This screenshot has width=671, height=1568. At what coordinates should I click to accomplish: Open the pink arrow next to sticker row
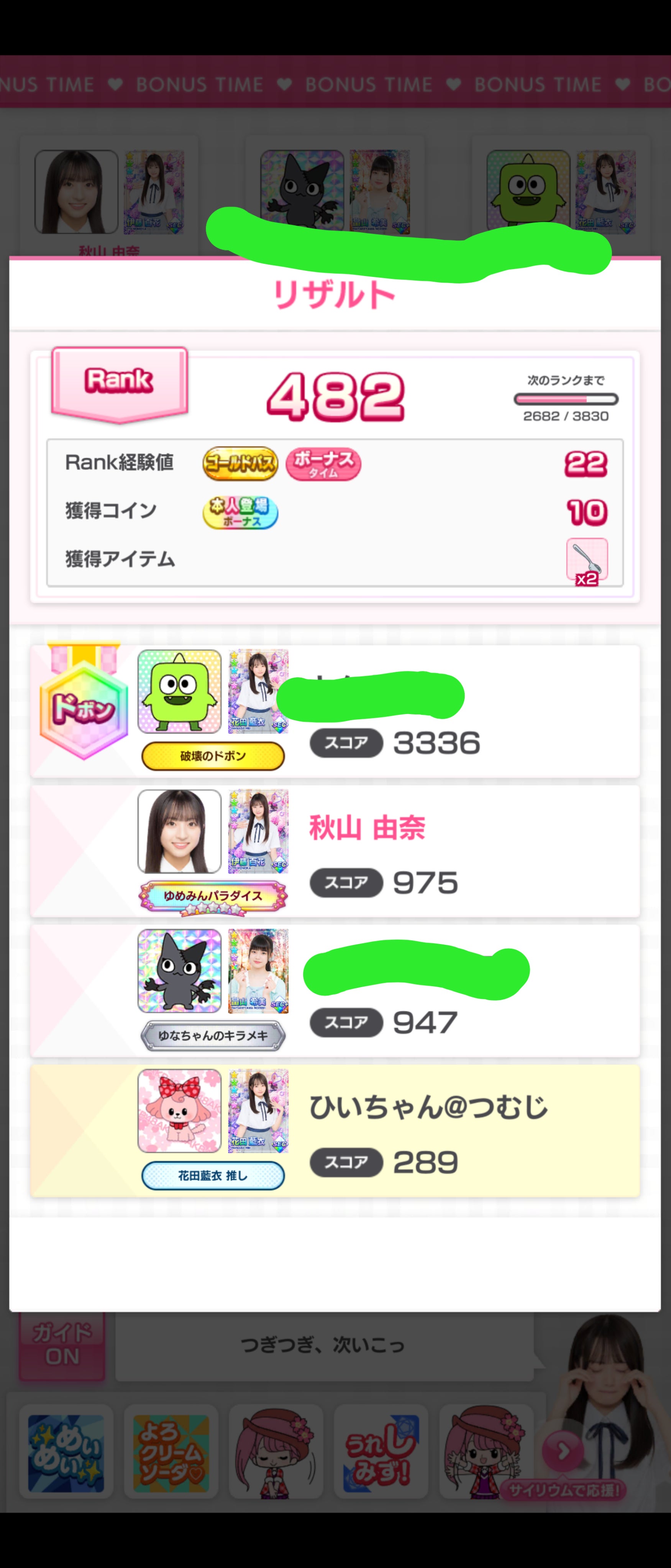point(563,1451)
